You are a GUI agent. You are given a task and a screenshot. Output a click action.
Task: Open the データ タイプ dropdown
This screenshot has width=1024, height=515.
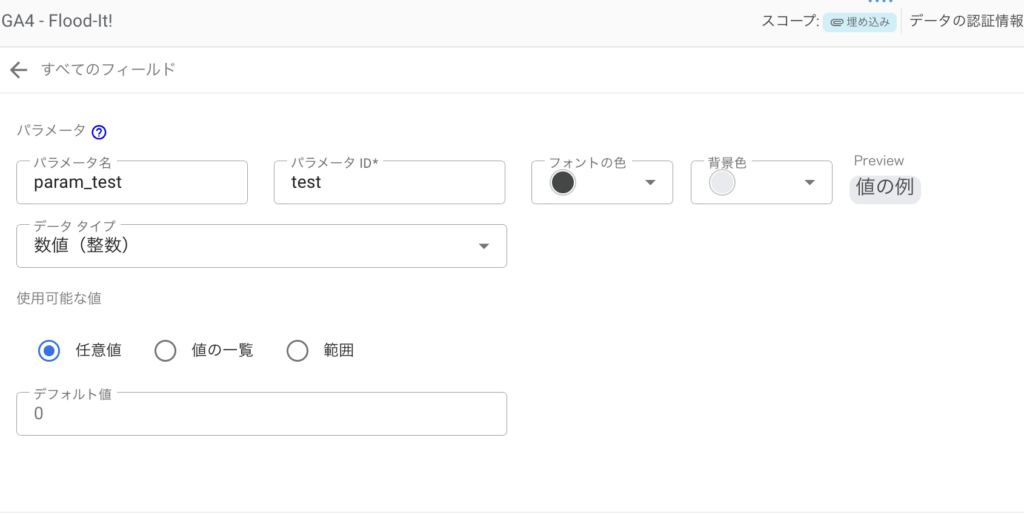click(261, 246)
